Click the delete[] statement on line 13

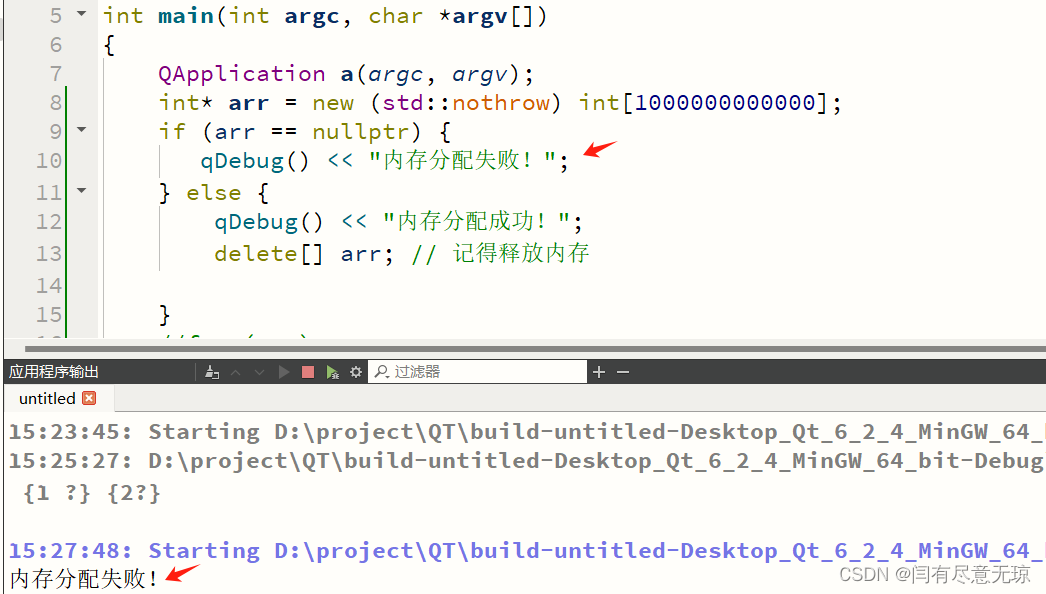point(304,254)
